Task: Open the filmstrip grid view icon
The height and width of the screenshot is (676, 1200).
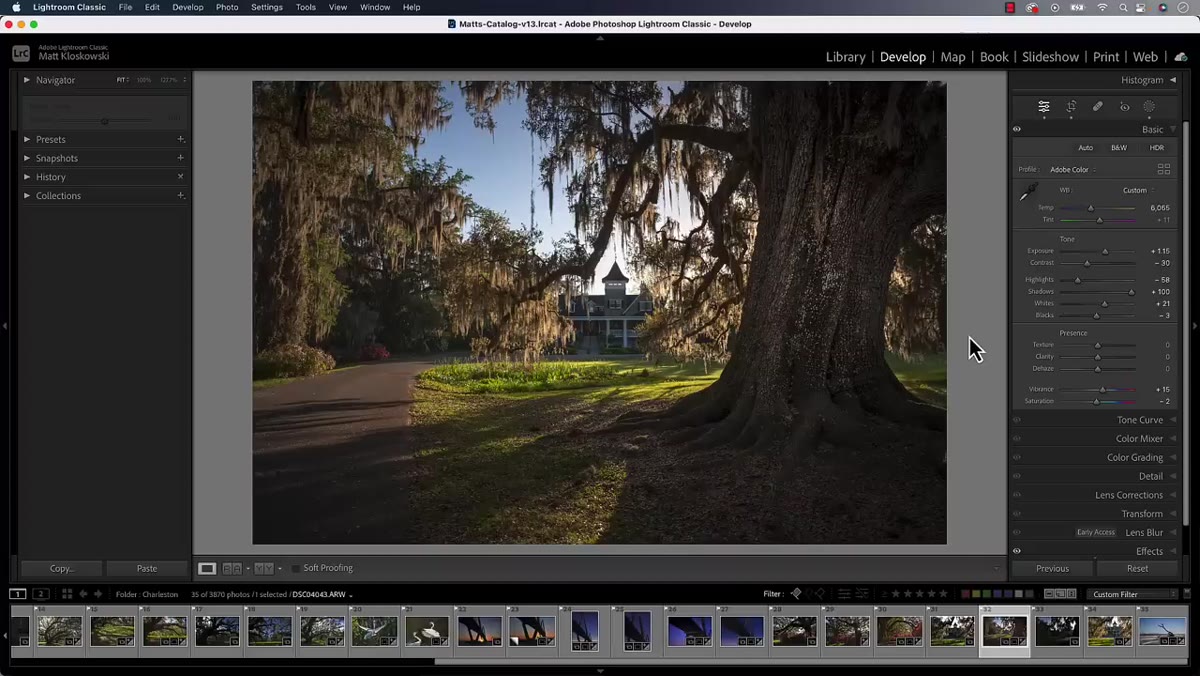Action: point(67,594)
